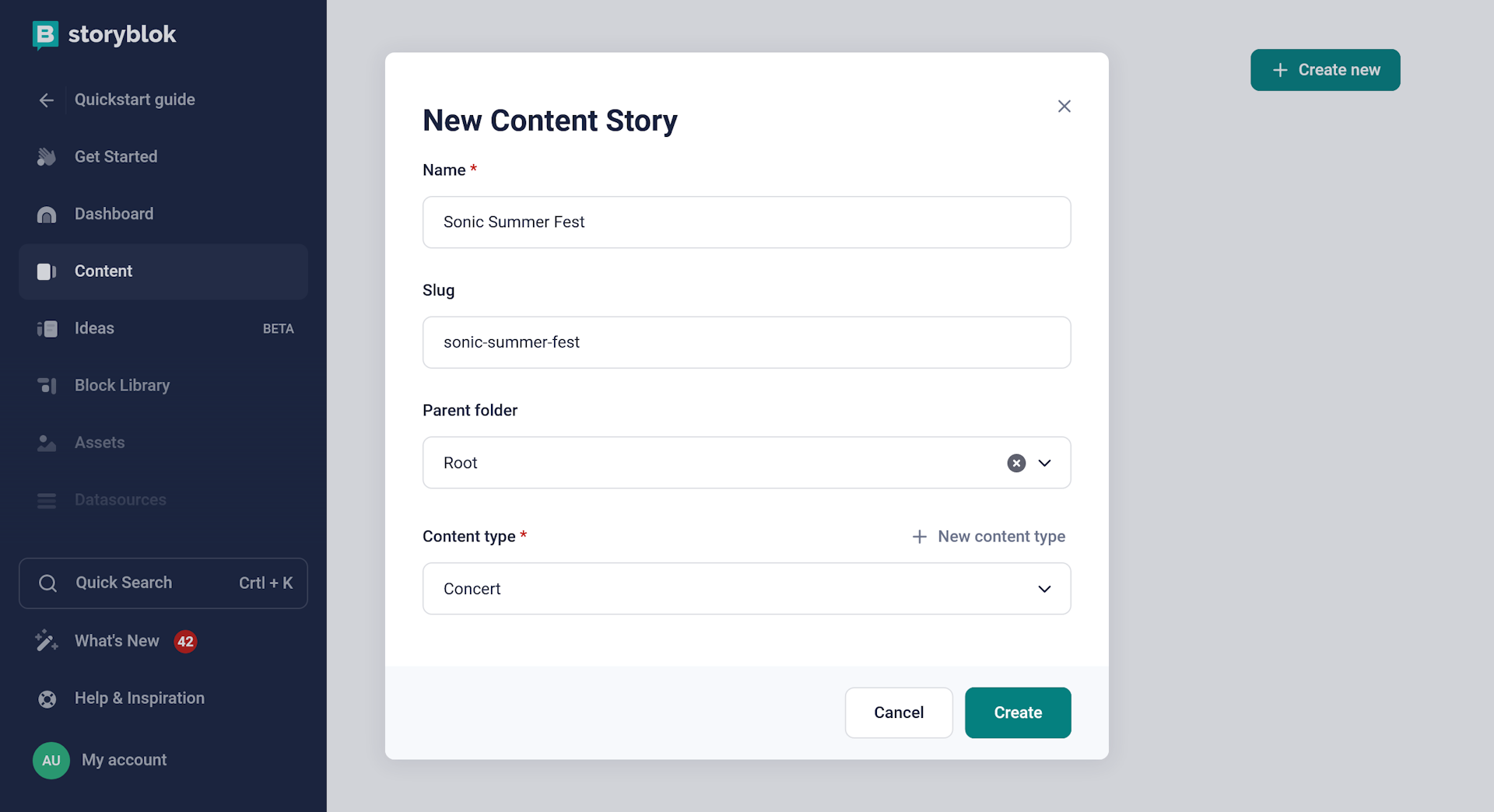The height and width of the screenshot is (812, 1494).
Task: Select the Ideas beta icon
Action: (x=47, y=328)
